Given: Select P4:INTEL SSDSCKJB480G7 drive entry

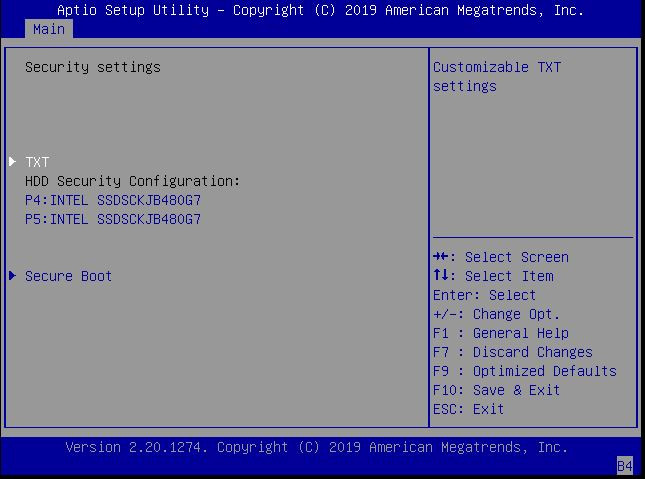Looking at the screenshot, I should [x=113, y=200].
